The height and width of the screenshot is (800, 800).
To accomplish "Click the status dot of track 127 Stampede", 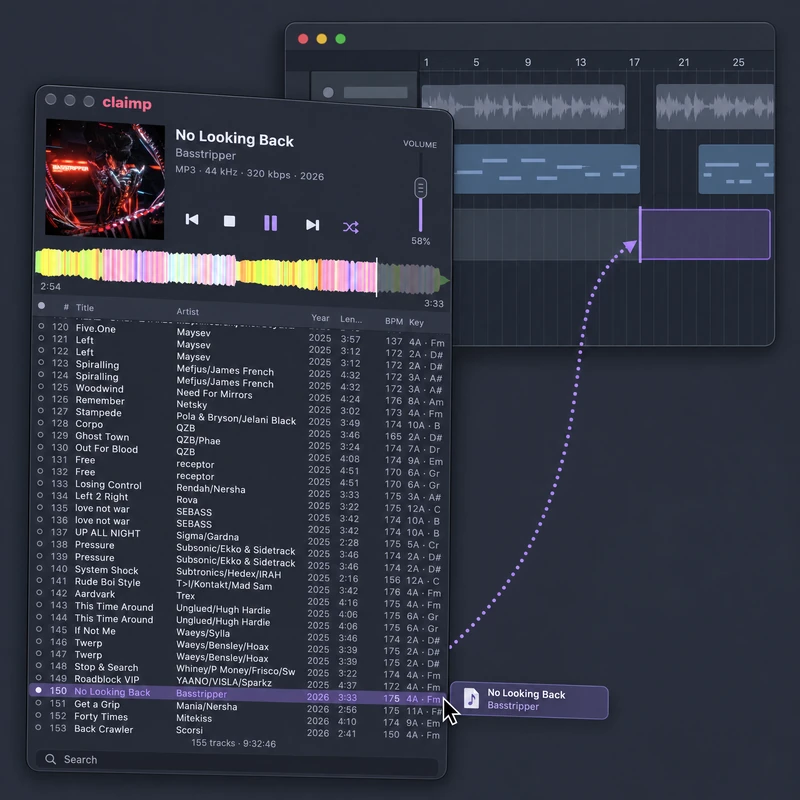I will [40, 410].
